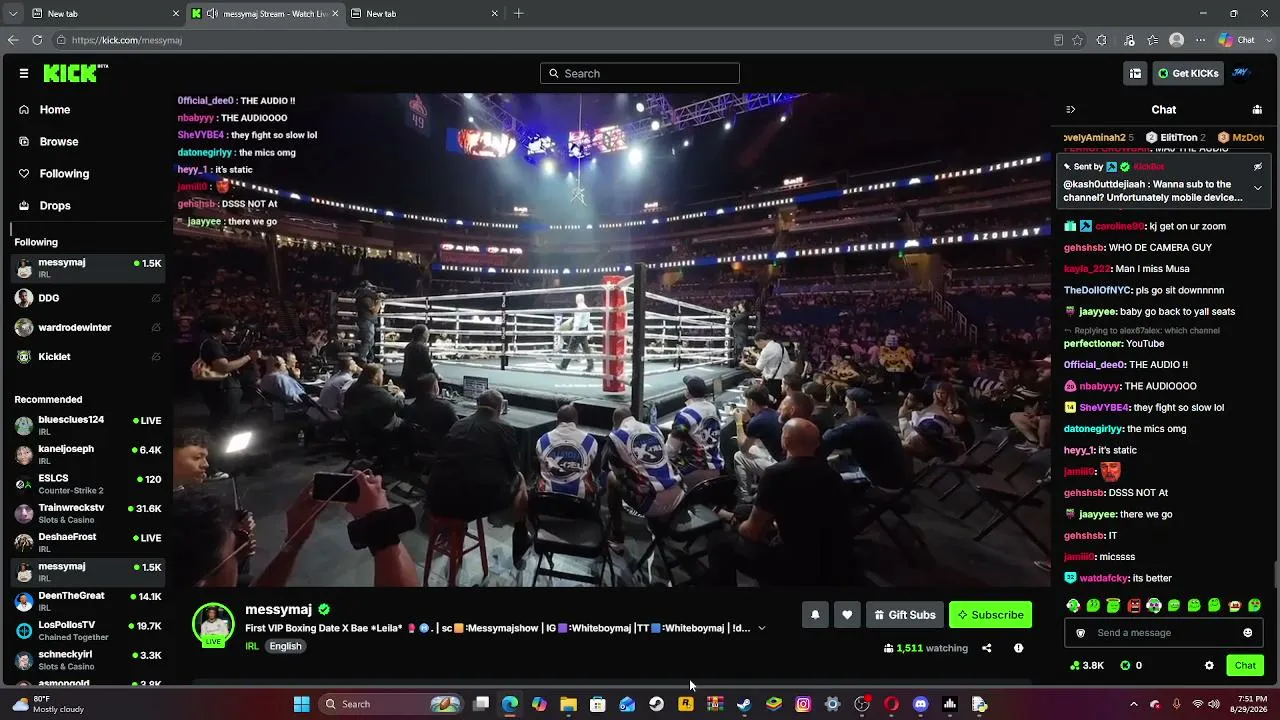Expand the stream title details

tap(762, 628)
